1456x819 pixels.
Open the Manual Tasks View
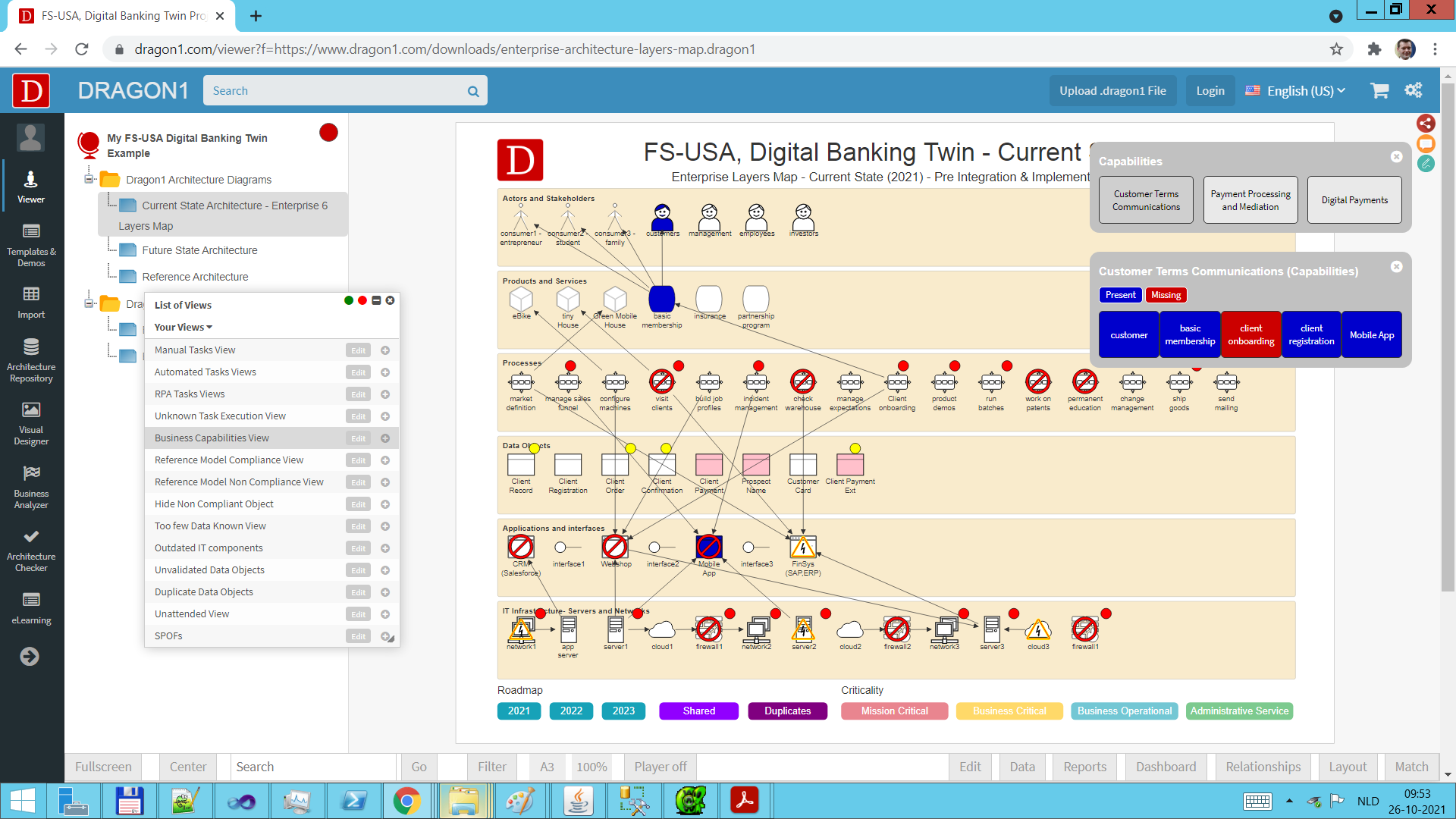(195, 350)
